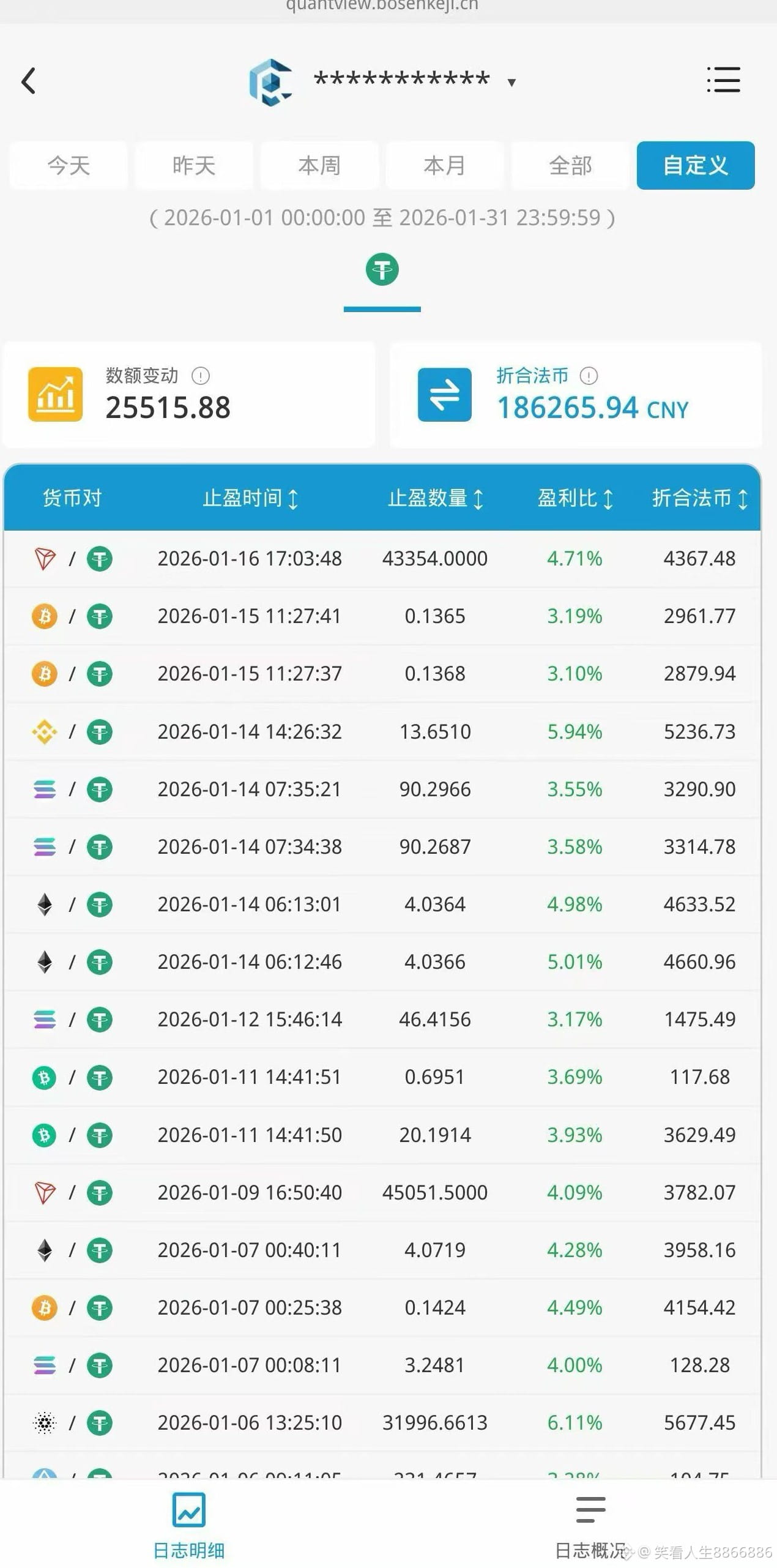777x1568 pixels.
Task: Tap the app cube logo icon
Action: pos(270,81)
